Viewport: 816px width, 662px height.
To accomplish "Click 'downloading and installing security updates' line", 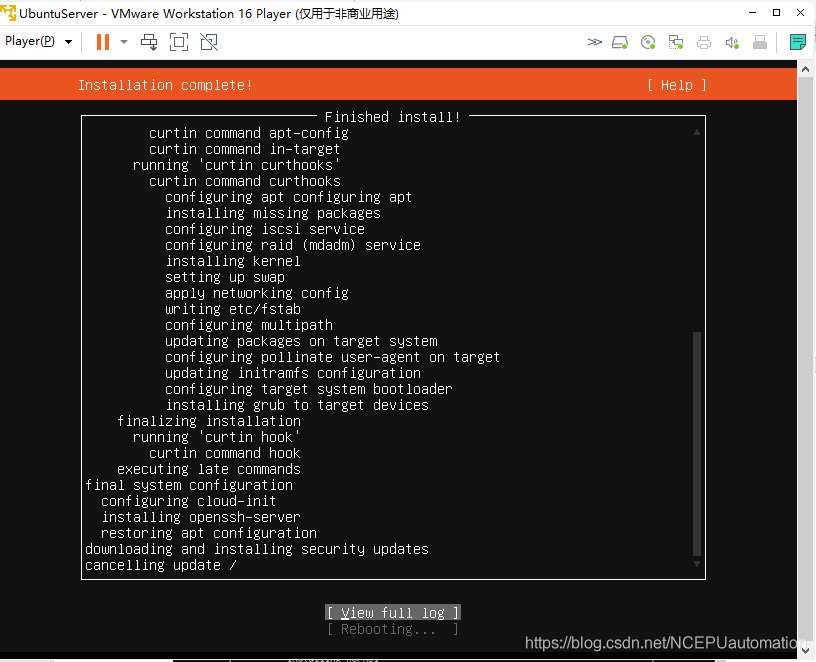I will pos(257,549).
